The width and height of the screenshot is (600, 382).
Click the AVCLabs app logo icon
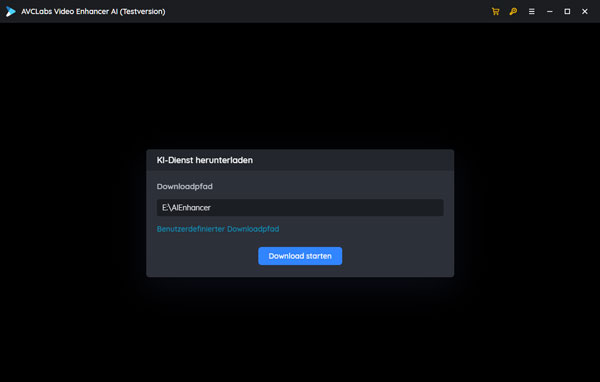10,11
